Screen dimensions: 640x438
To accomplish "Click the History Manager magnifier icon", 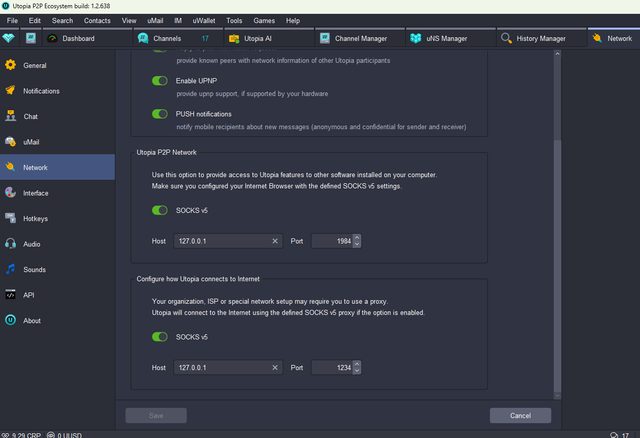I will [x=506, y=38].
